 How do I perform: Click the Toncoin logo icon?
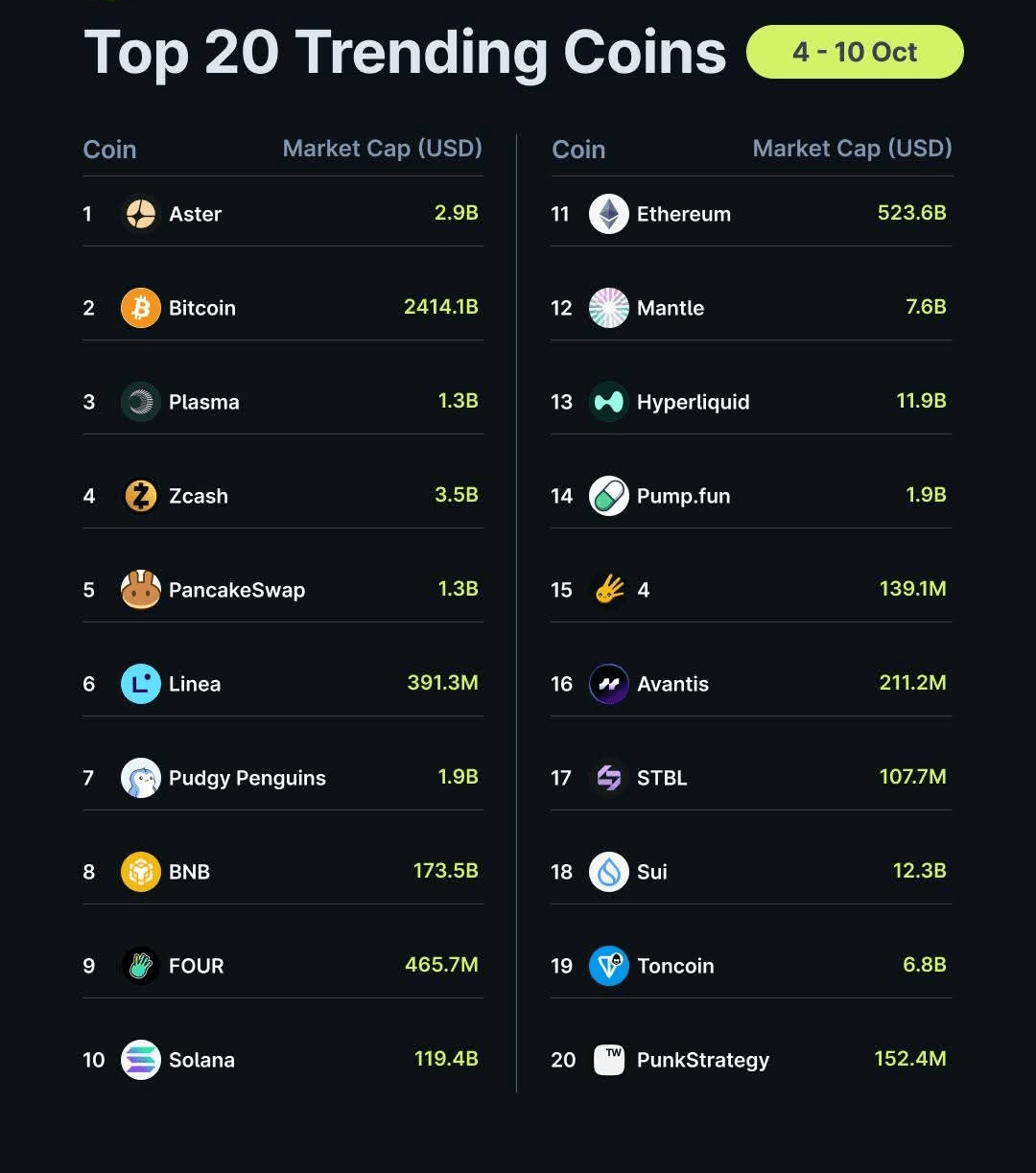coord(609,966)
